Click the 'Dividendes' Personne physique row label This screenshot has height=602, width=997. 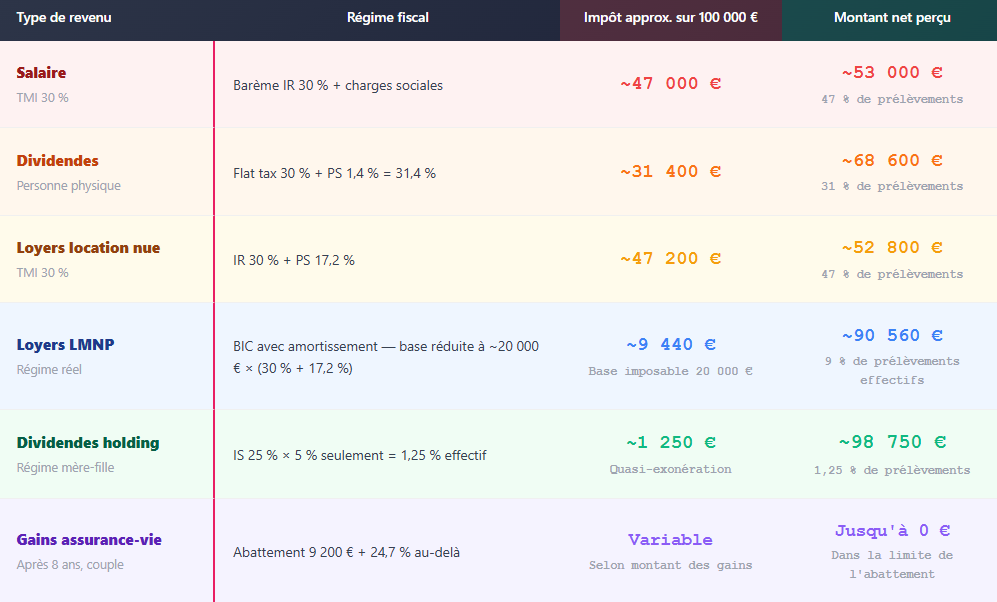pos(57,161)
